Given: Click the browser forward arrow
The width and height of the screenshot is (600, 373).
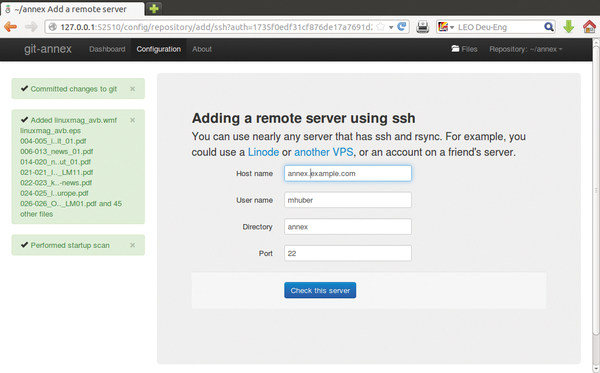Looking at the screenshot, I should [31, 27].
